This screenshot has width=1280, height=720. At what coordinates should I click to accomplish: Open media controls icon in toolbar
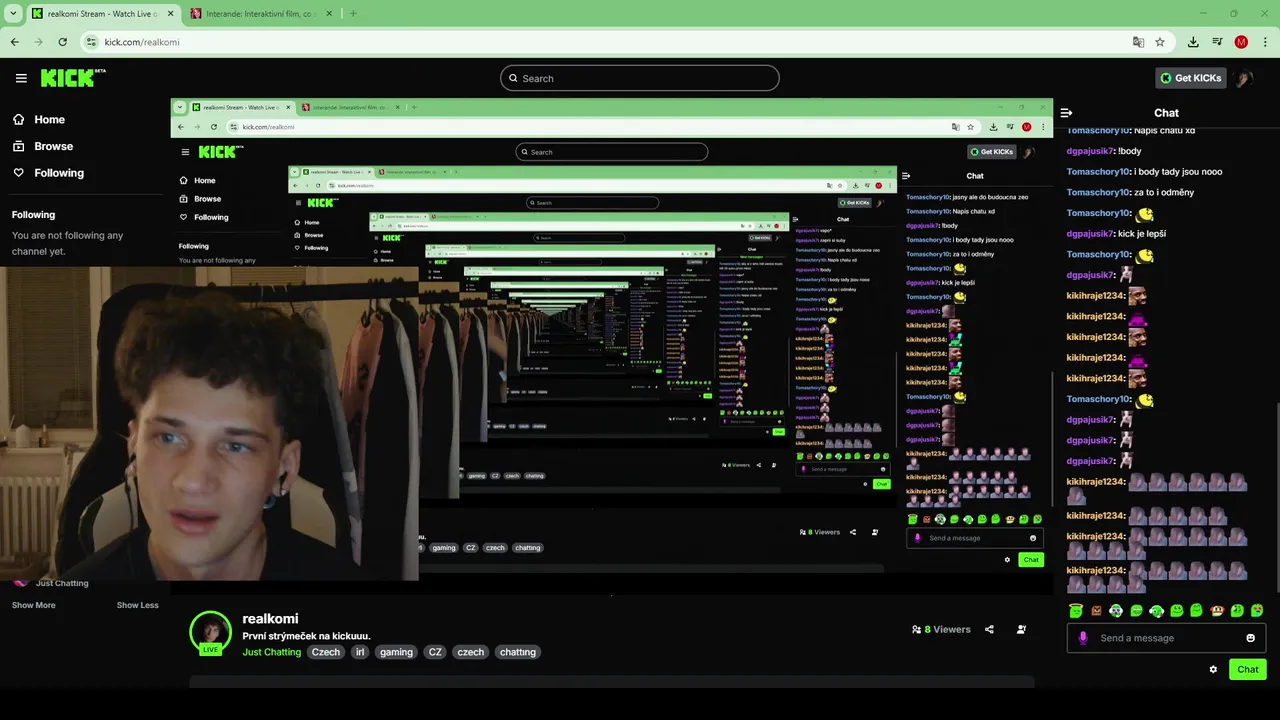(x=1217, y=42)
